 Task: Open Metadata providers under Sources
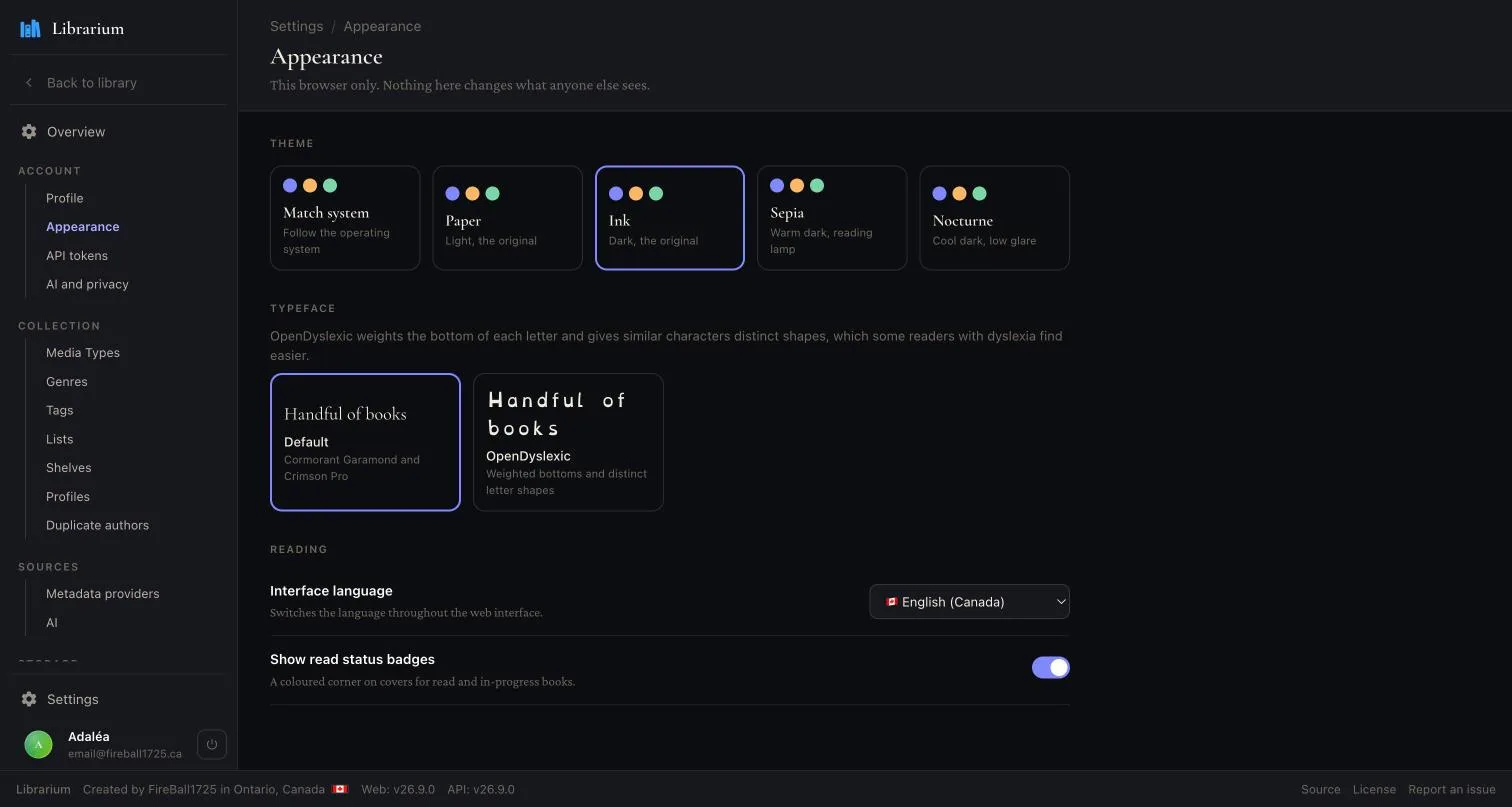(x=103, y=594)
